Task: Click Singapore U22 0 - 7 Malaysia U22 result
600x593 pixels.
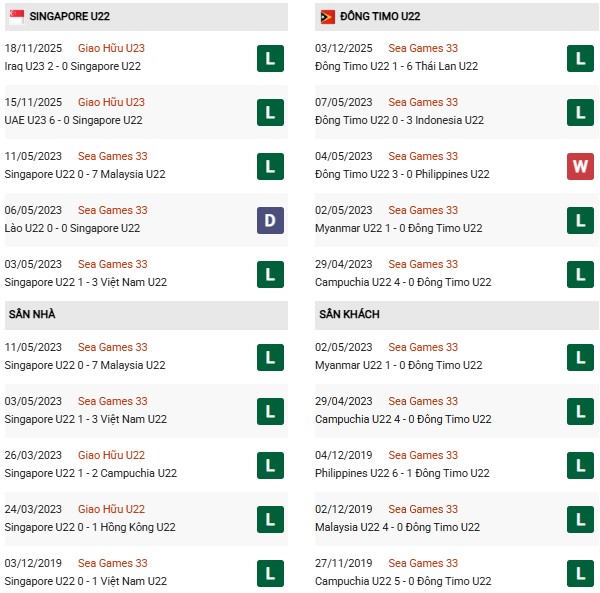Action: pyautogui.click(x=85, y=174)
